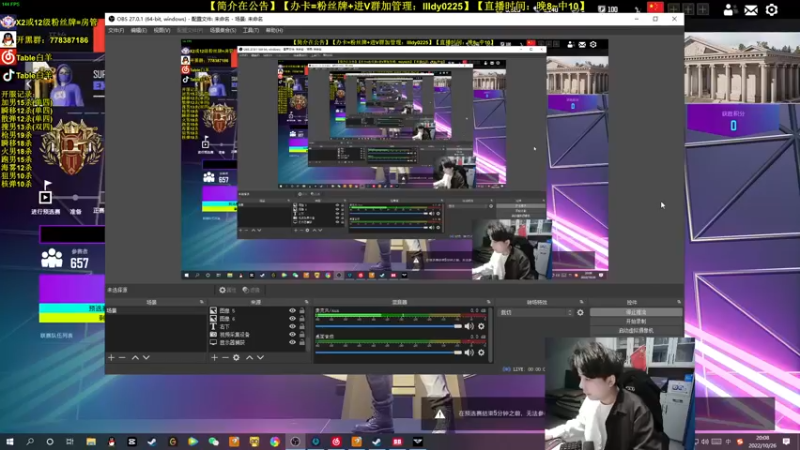Viewport: 800px width, 450px height.
Task: Adjust the 桌面音频 volume slider
Action: (389, 353)
